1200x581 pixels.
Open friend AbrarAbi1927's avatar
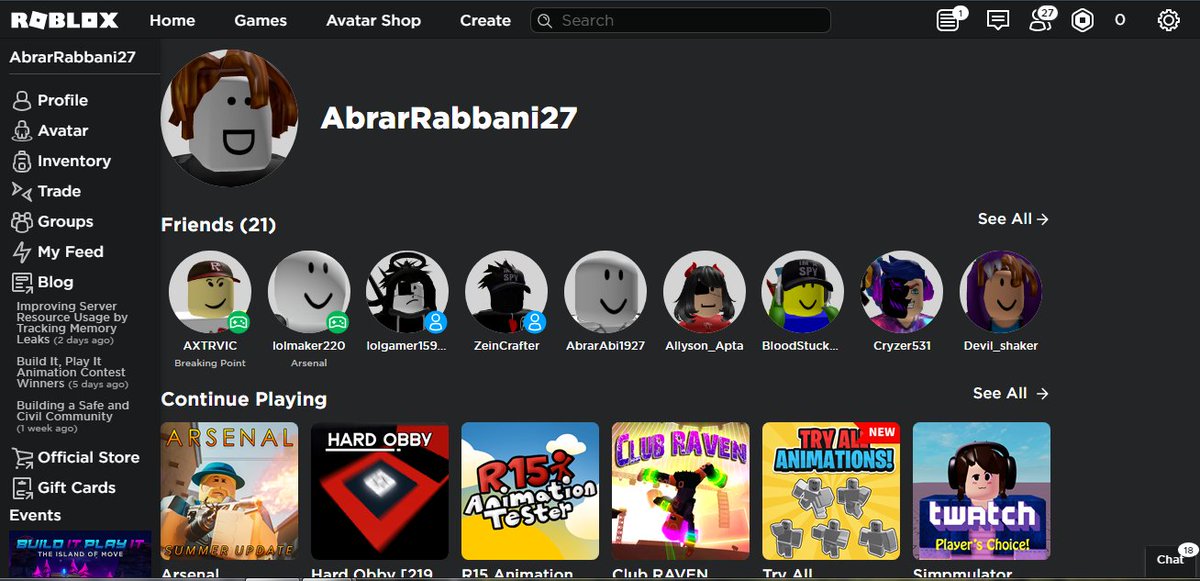click(x=605, y=292)
